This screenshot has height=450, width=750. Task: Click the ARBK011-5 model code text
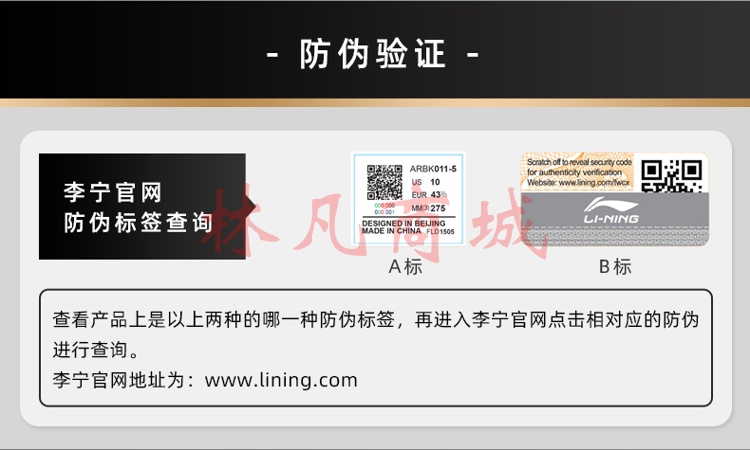[433, 169]
